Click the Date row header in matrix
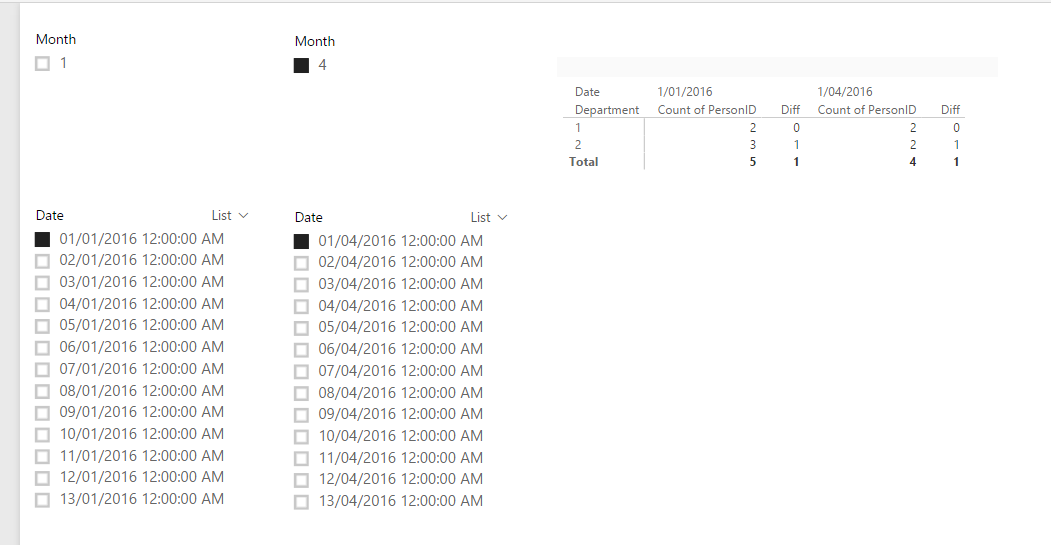This screenshot has width=1051, height=545. (x=587, y=92)
